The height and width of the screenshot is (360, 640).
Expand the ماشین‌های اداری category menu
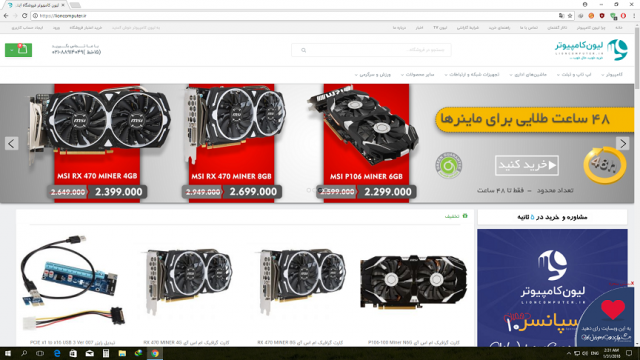pos(528,75)
